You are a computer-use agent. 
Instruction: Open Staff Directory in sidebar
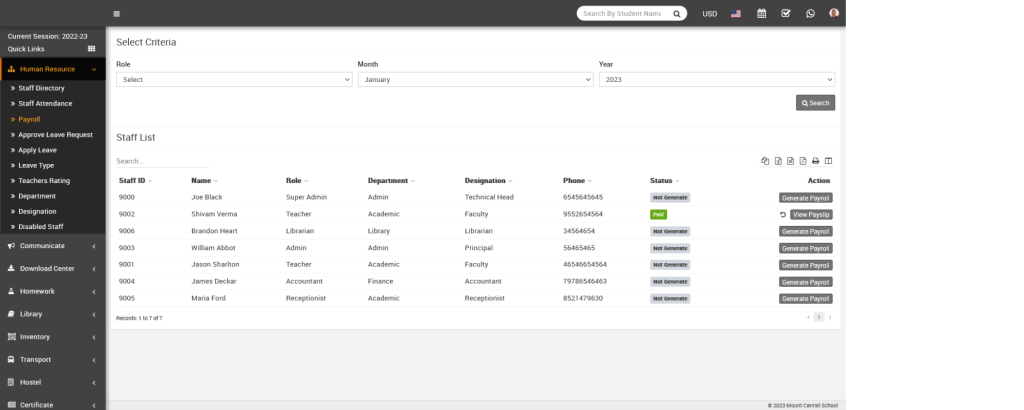click(x=41, y=88)
